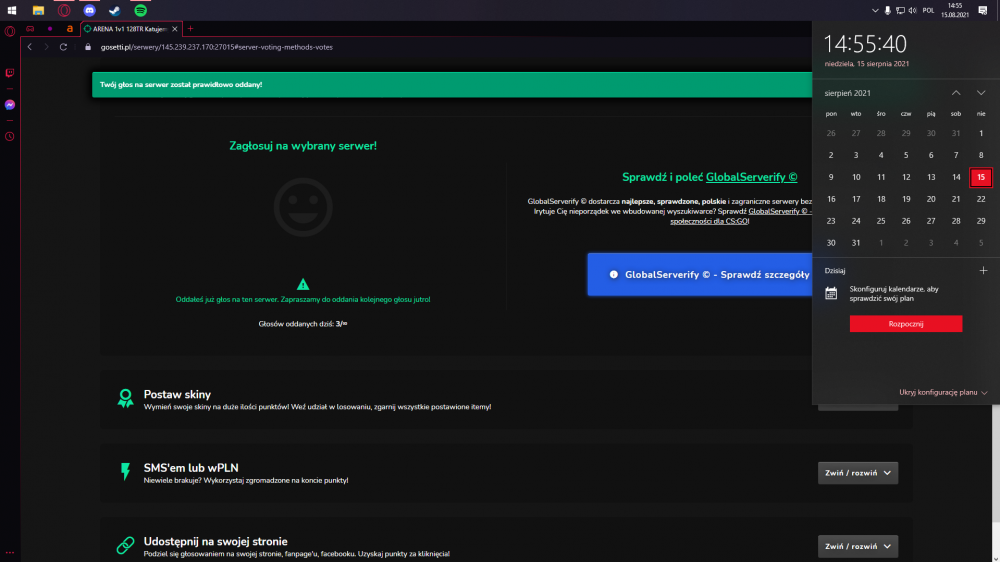Click the green vote success banner
Screen dimensions: 1000x562
(x=452, y=85)
